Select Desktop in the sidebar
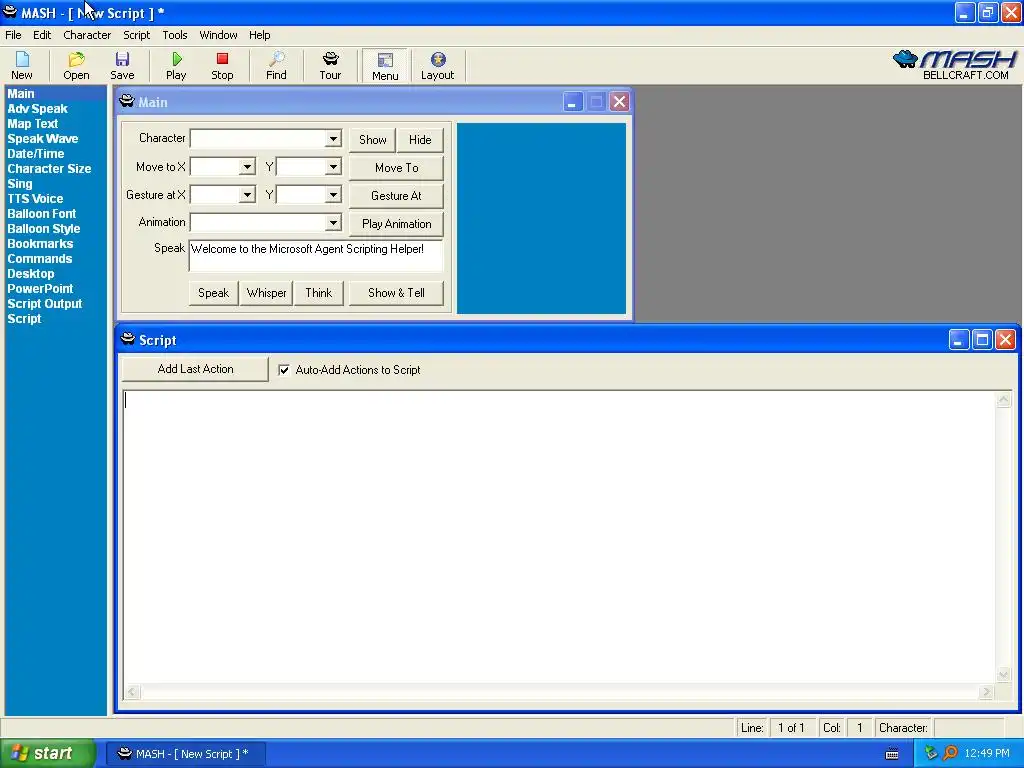Viewport: 1024px width, 768px height. click(x=31, y=274)
